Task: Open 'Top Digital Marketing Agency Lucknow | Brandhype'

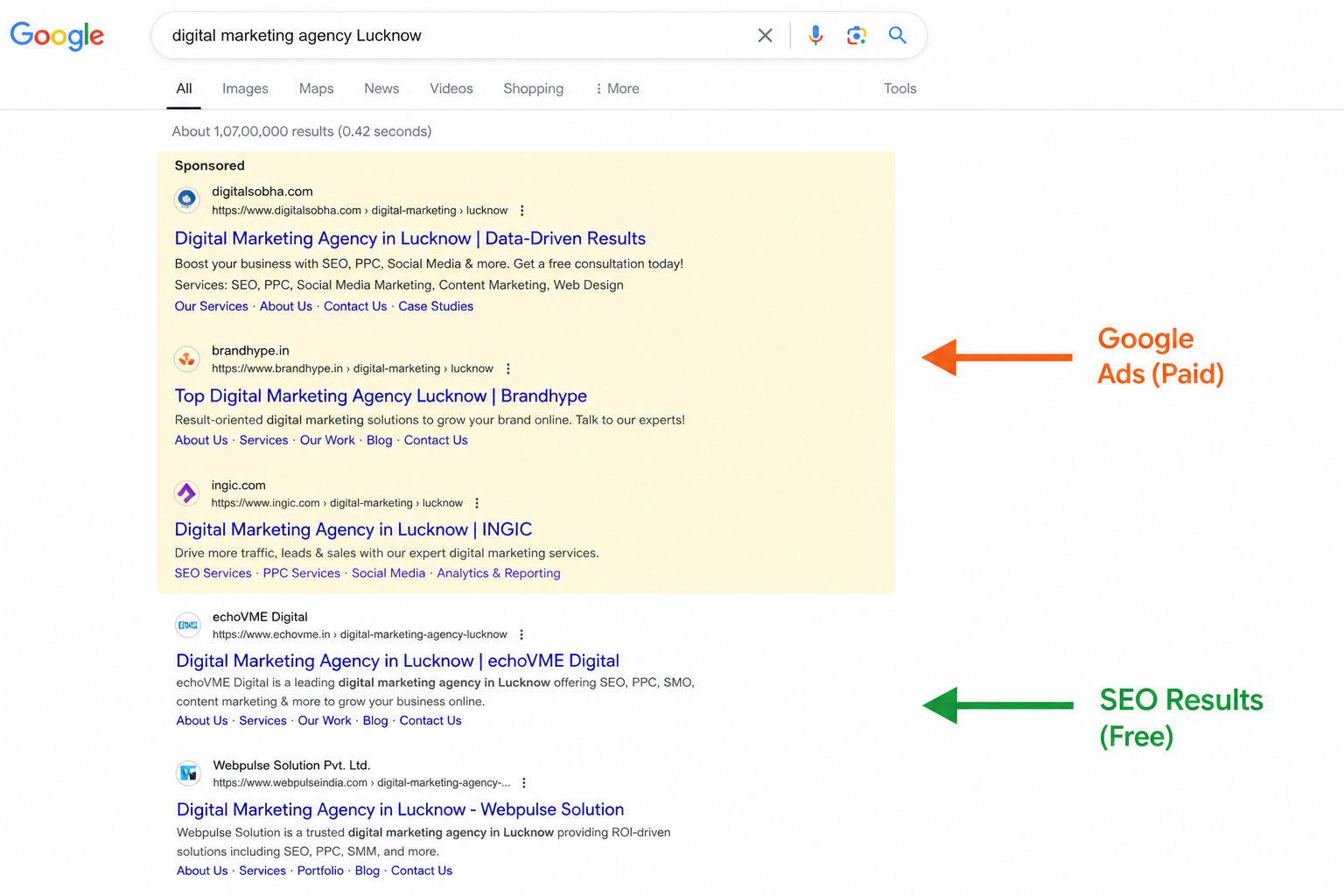Action: (x=381, y=395)
